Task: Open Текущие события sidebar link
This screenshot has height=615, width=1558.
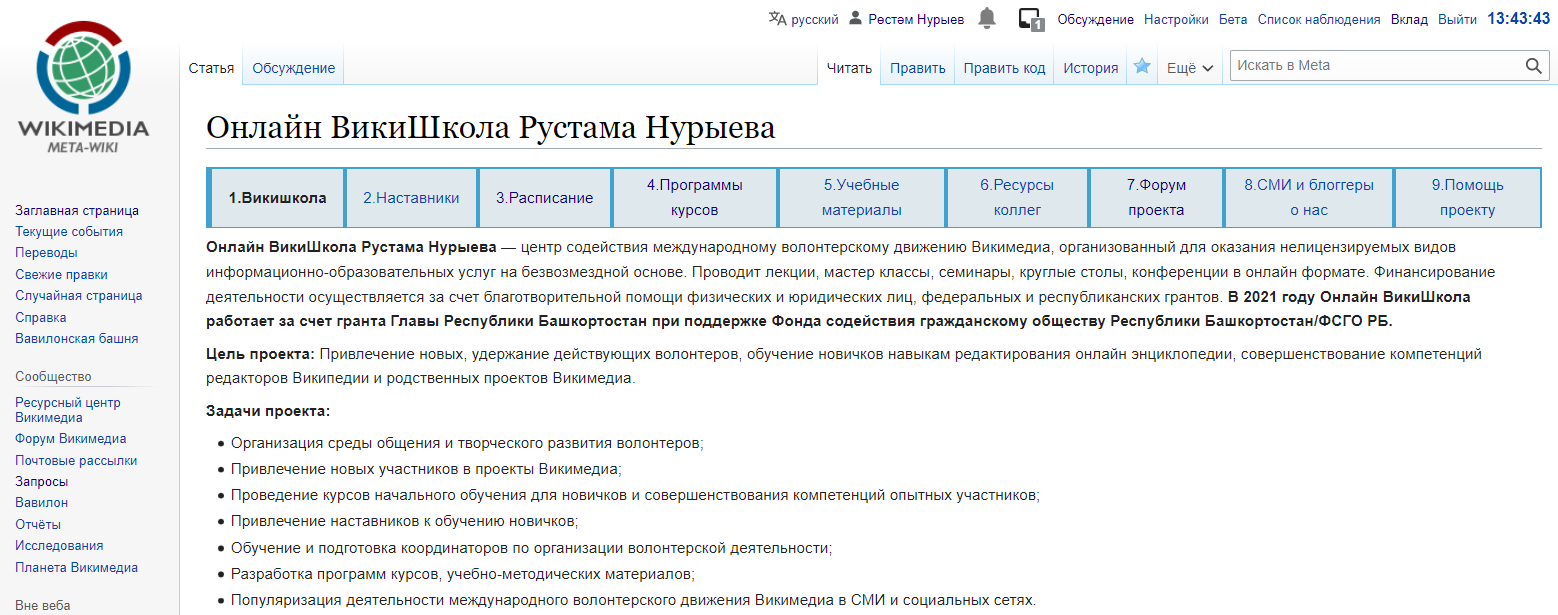Action: click(x=69, y=231)
